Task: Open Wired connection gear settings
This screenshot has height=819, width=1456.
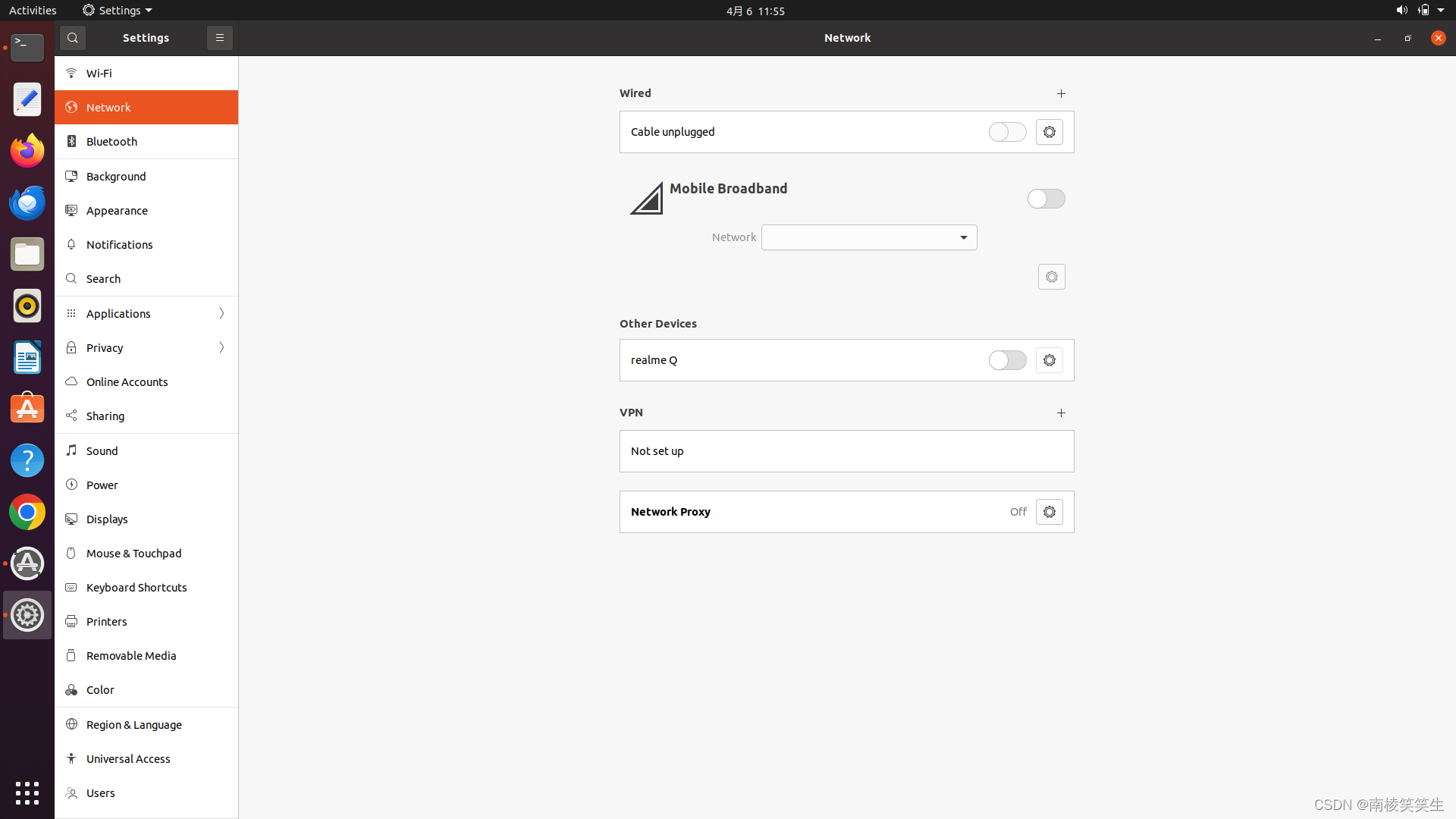Action: [x=1049, y=132]
